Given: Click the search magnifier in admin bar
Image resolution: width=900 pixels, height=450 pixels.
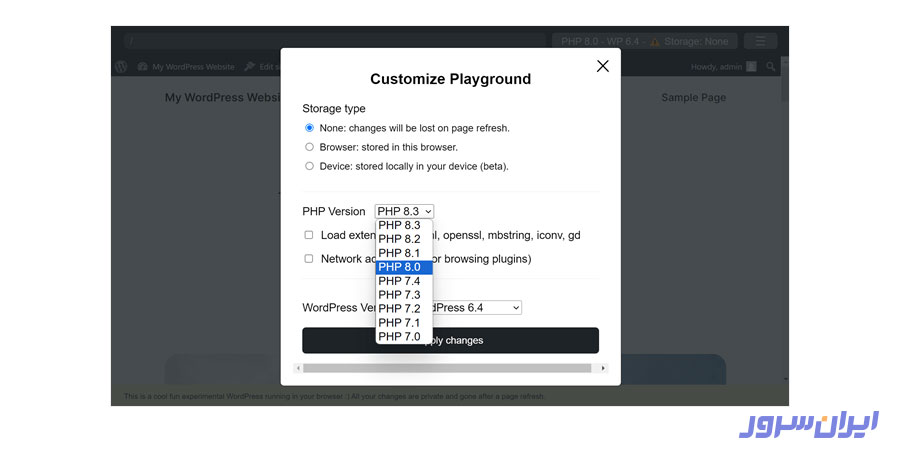Looking at the screenshot, I should pos(770,67).
